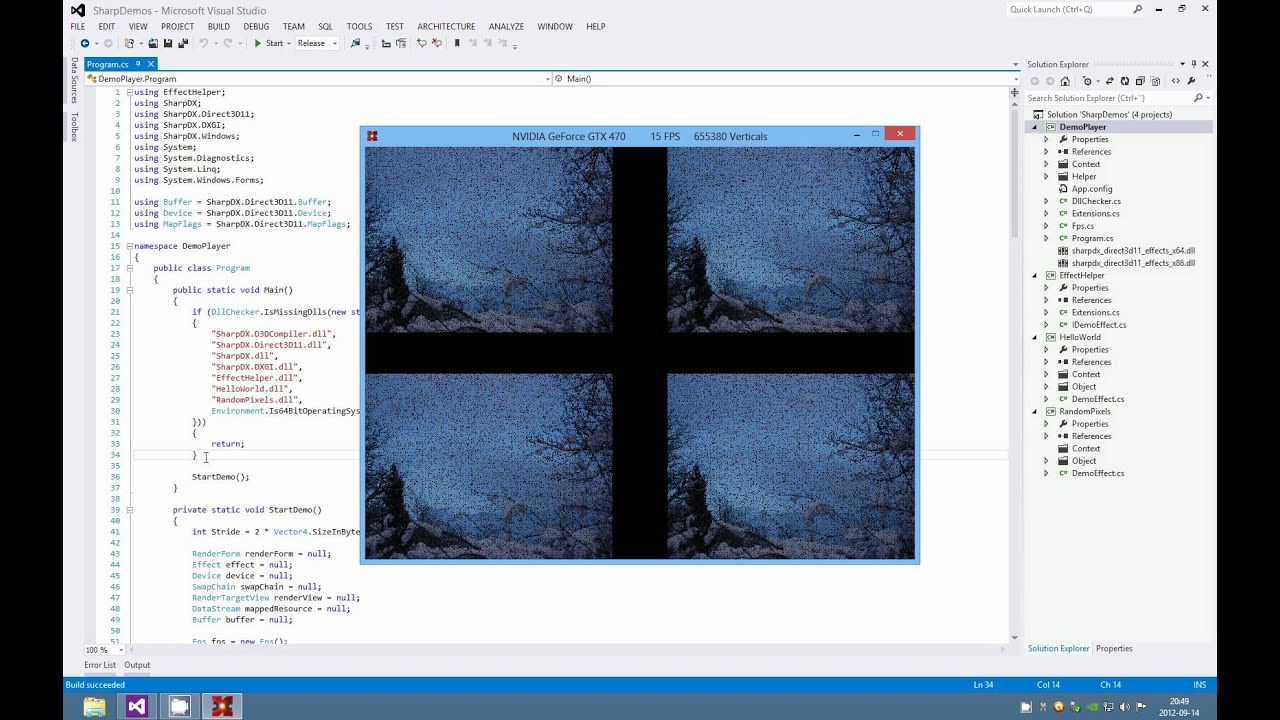Collapse the DemoPlayer namespace outlining region

pos(129,246)
